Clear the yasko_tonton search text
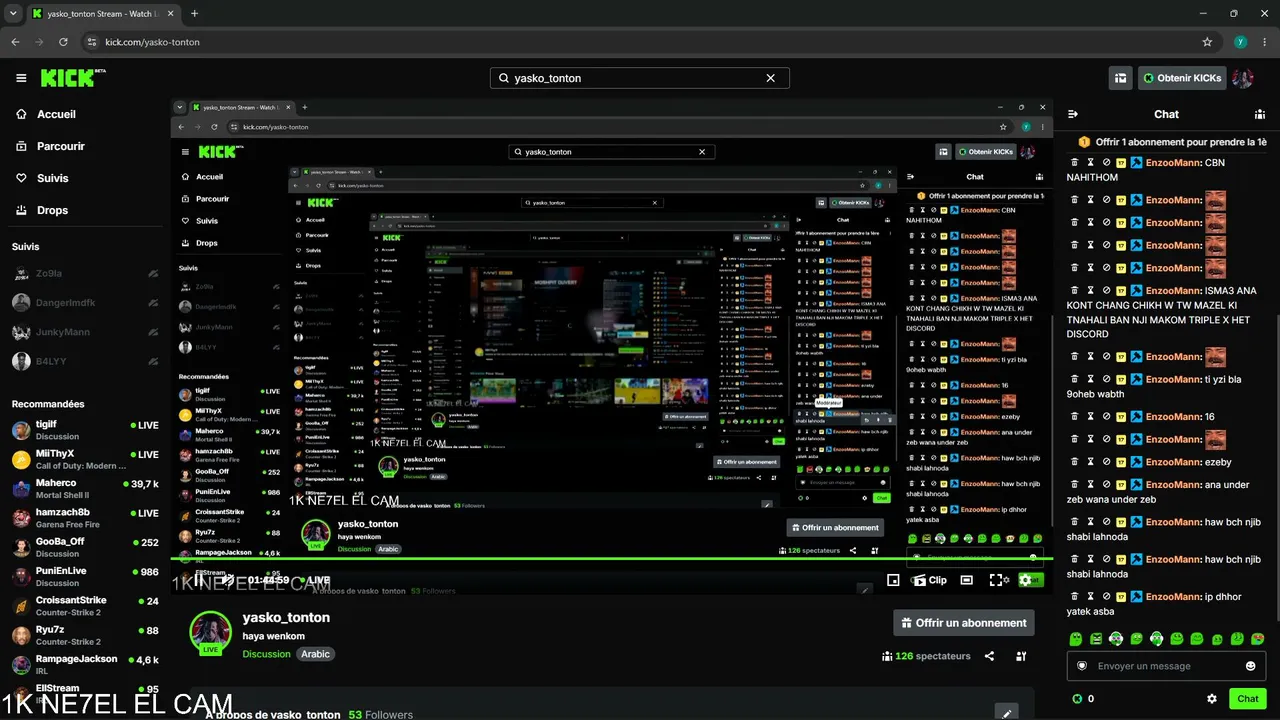The width and height of the screenshot is (1280, 720). [x=771, y=78]
